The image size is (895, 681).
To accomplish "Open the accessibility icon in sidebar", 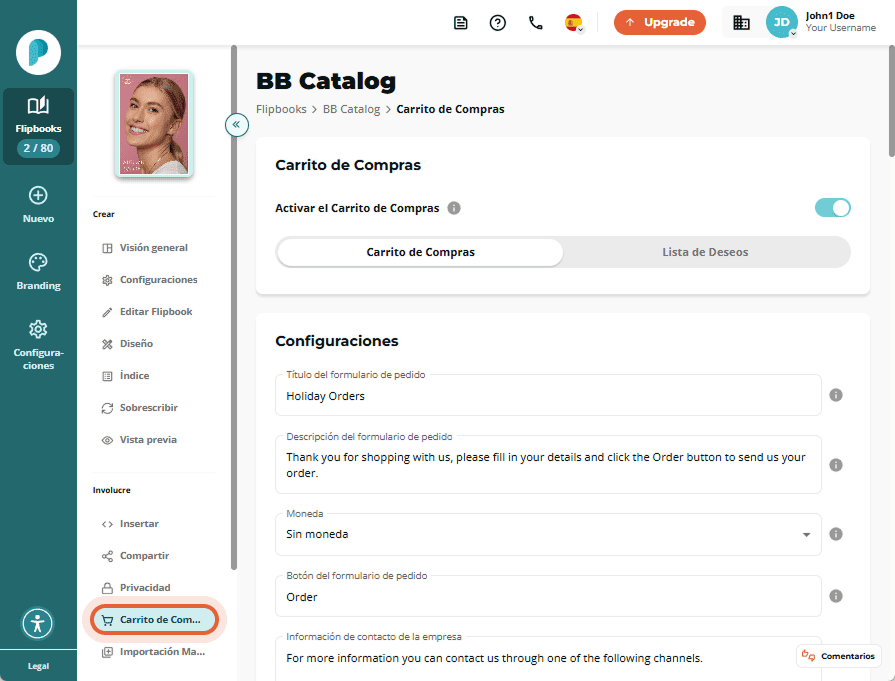I will coord(38,623).
